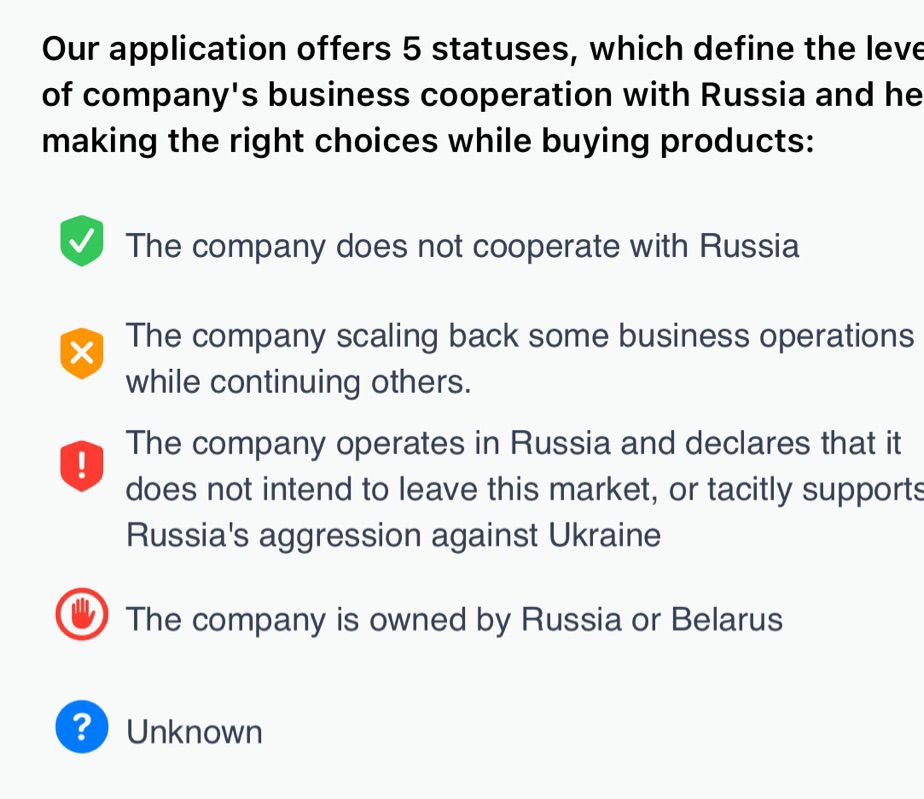The width and height of the screenshot is (924, 799).
Task: Select "The company operates in Russia and declares" line
Action: (x=513, y=443)
